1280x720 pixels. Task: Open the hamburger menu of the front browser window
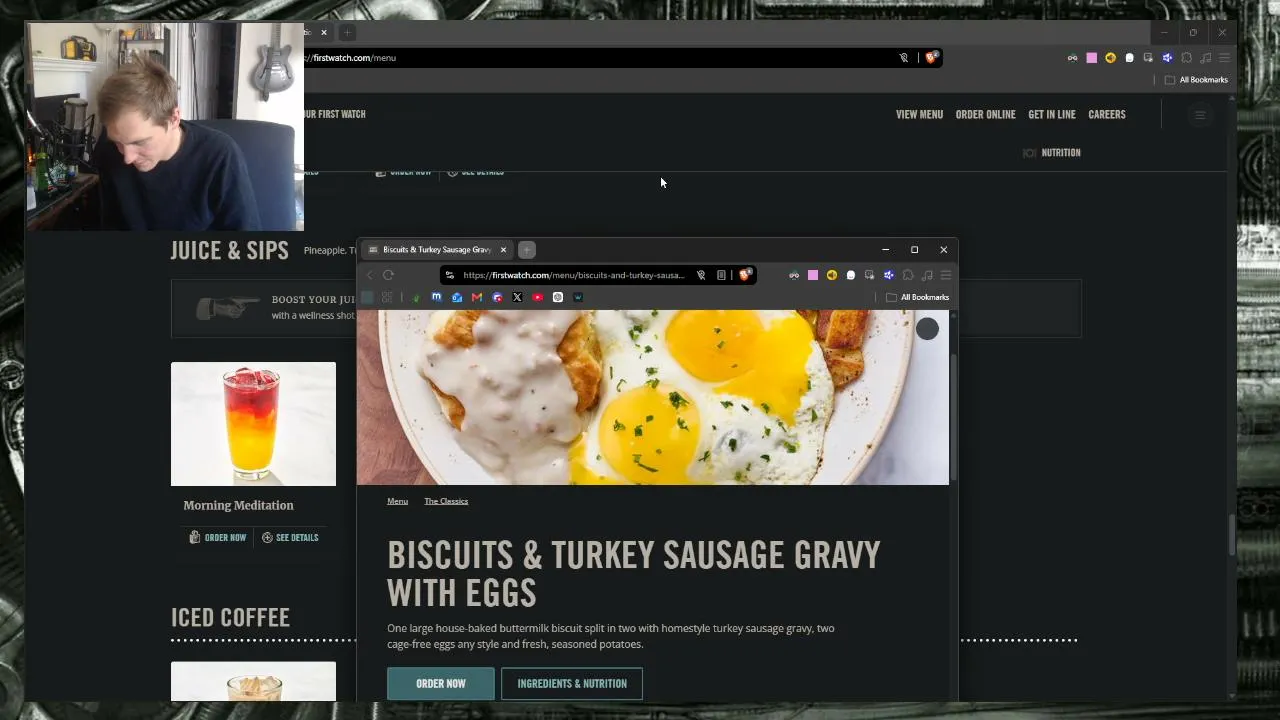click(x=945, y=275)
